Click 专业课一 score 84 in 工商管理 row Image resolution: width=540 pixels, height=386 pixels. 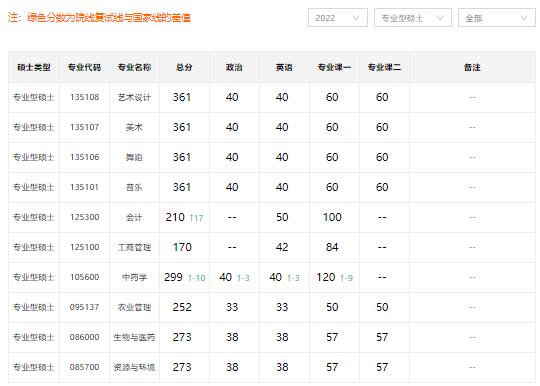tap(332, 247)
